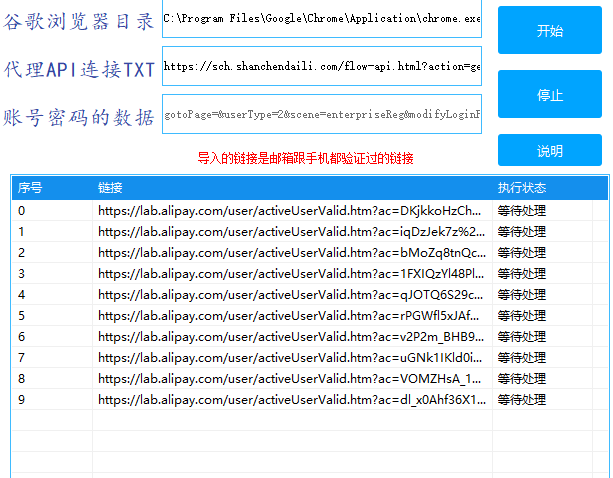Select row 7 link with uGNk1IKld0i

tap(290, 358)
